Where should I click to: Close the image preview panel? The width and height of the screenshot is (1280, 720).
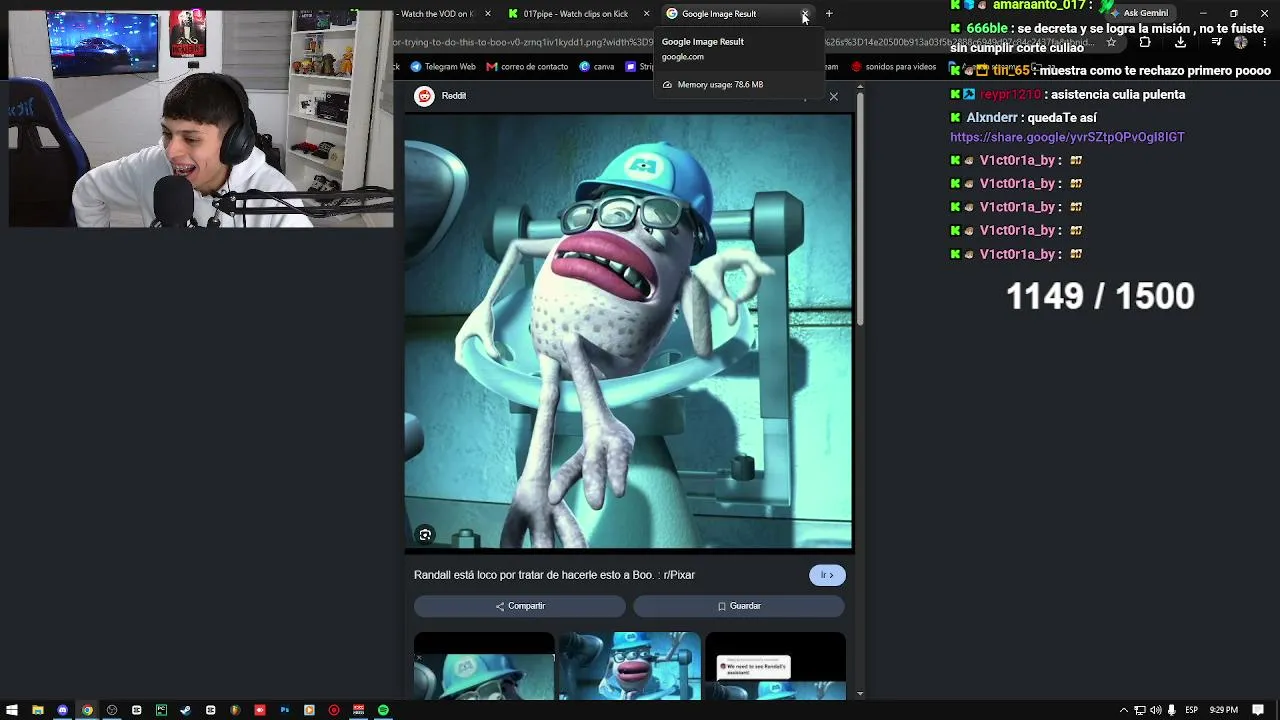pyautogui.click(x=834, y=96)
